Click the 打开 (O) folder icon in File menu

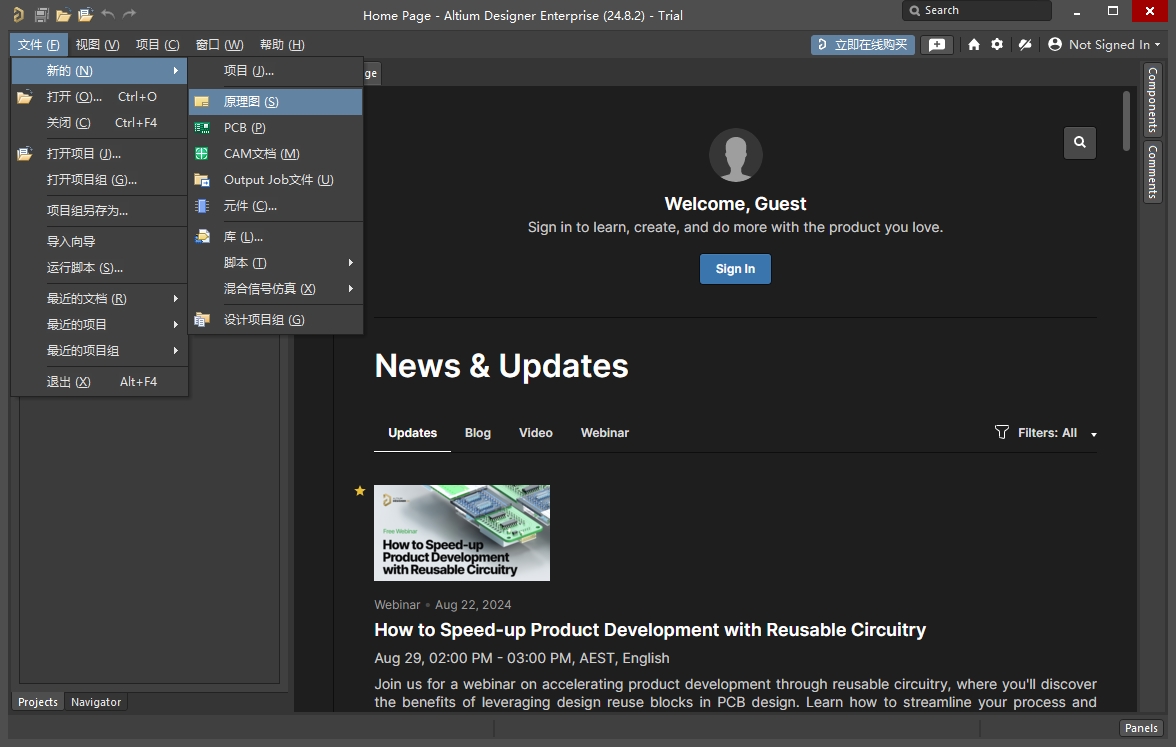click(x=25, y=97)
